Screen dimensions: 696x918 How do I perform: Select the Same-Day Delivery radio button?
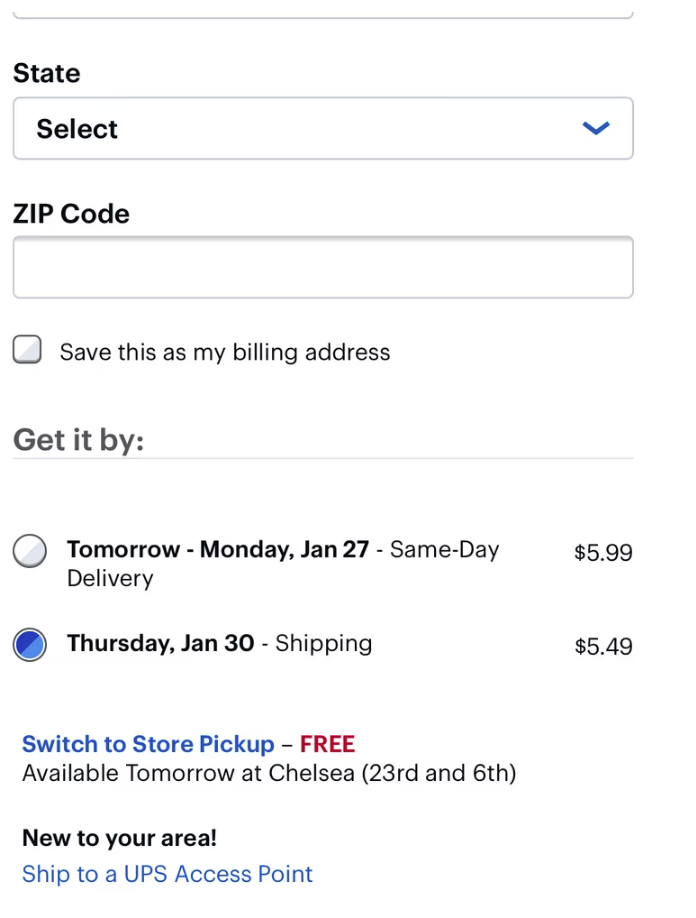coord(30,551)
